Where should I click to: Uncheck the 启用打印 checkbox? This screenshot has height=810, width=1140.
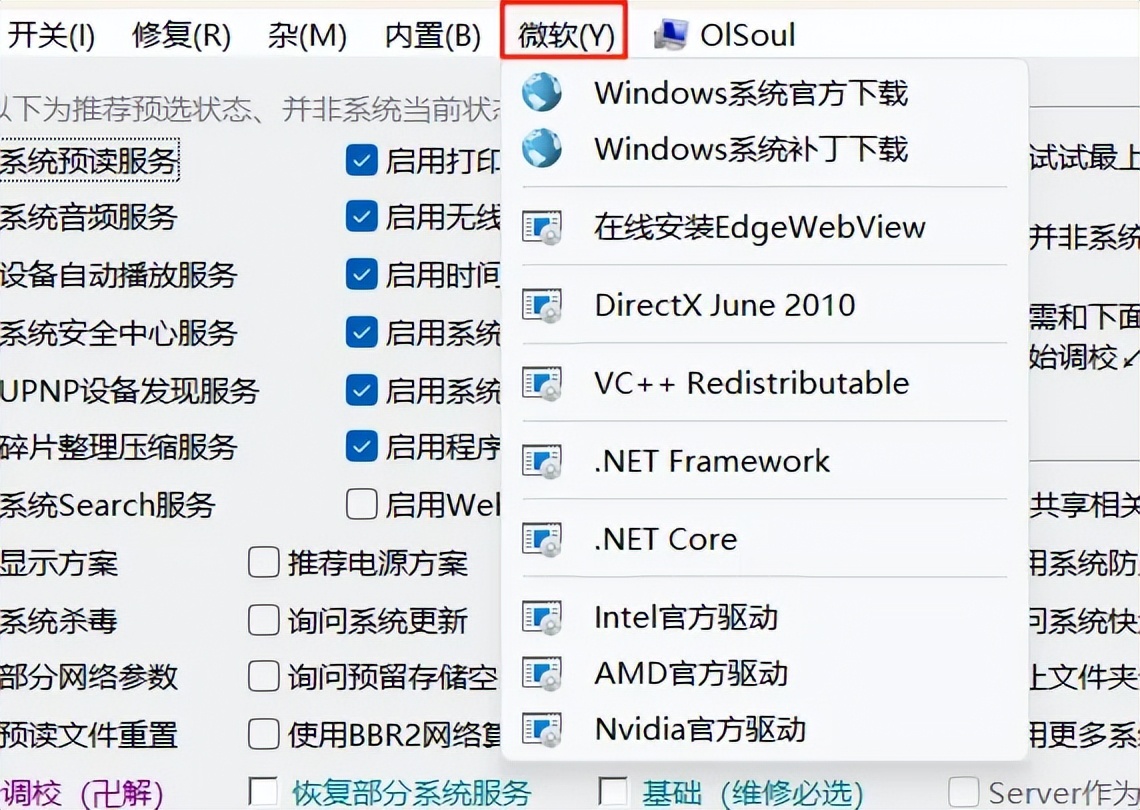point(361,160)
